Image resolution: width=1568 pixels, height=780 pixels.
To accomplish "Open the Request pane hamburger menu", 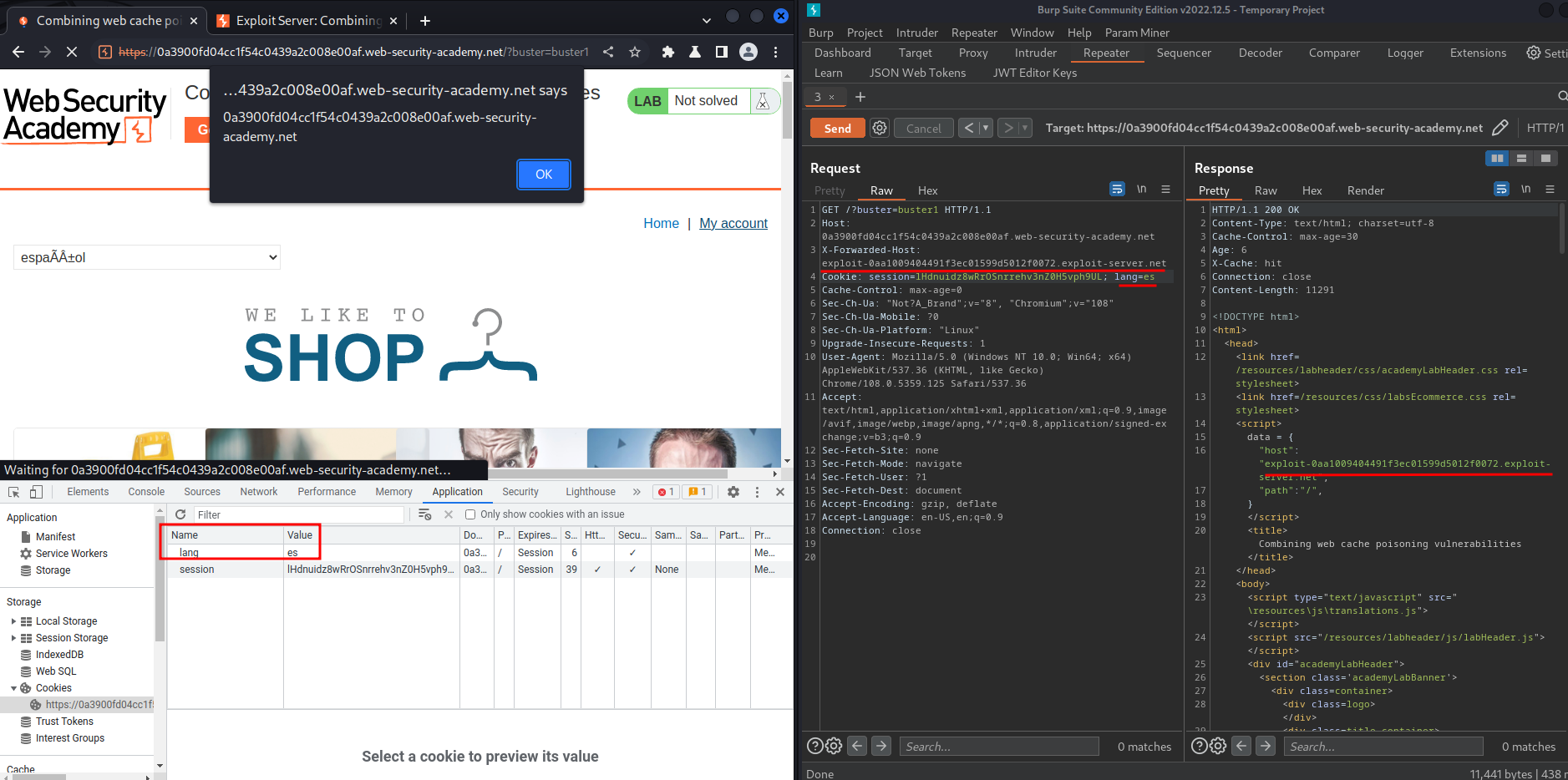I will [x=1165, y=190].
